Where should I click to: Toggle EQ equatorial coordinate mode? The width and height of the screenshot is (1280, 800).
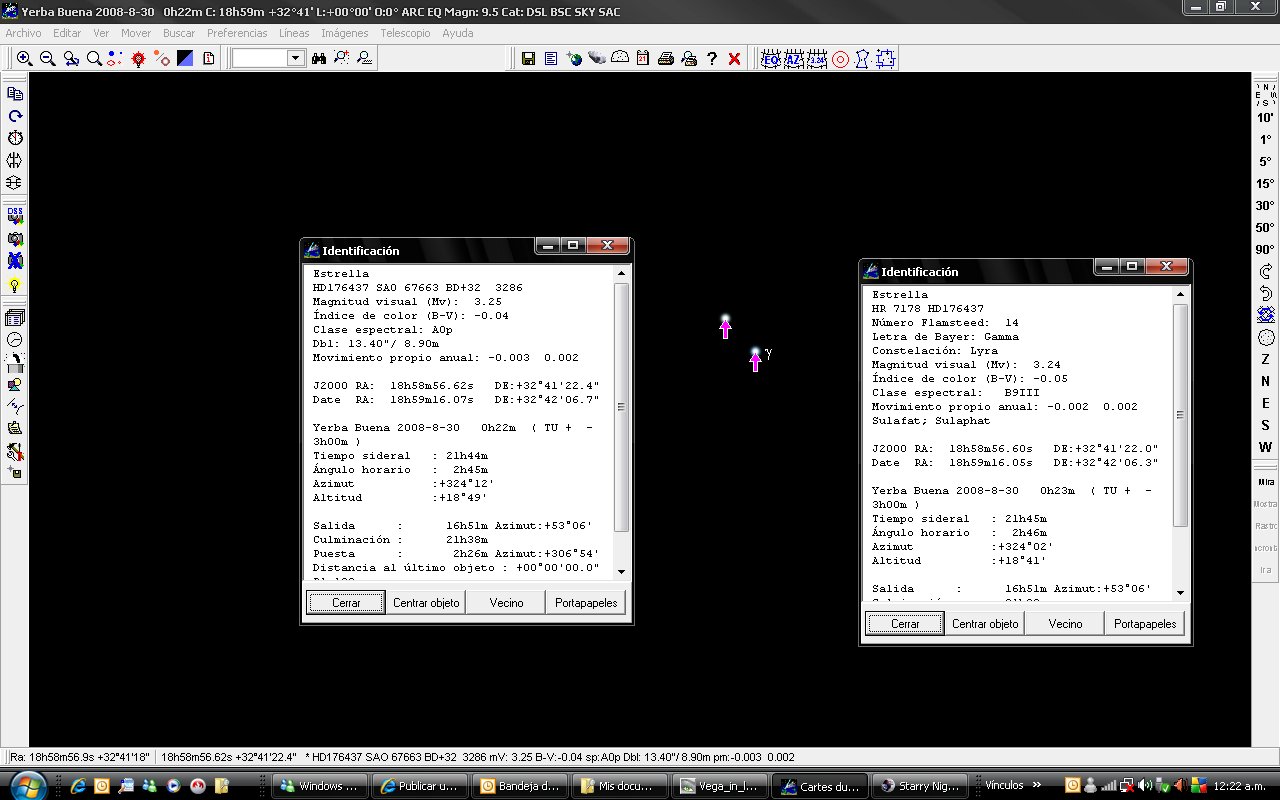771,59
